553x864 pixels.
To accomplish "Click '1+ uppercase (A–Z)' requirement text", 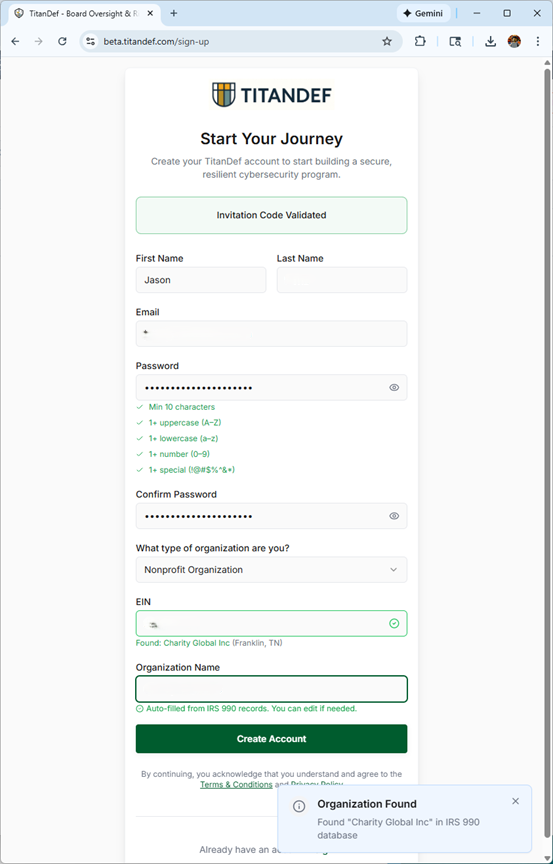I will coord(185,423).
